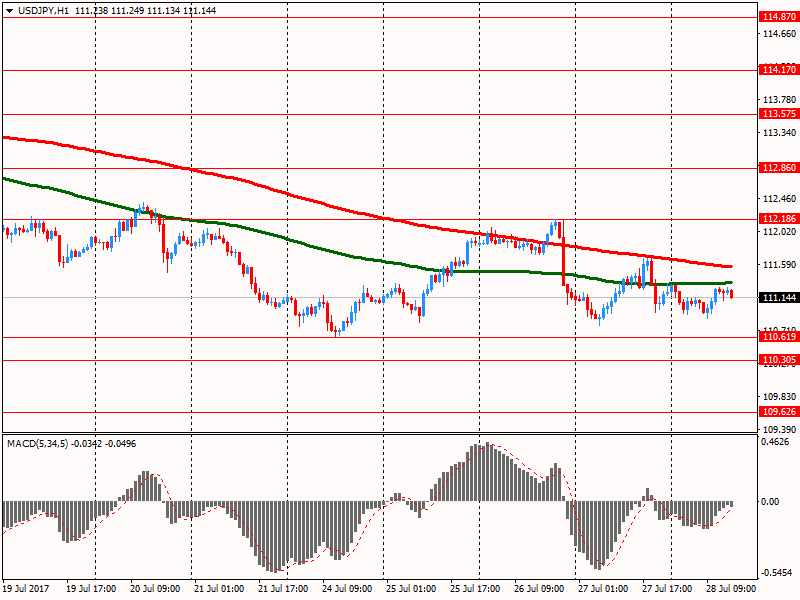
Task: Select the 114.870 red price level label
Action: pyautogui.click(x=779, y=17)
